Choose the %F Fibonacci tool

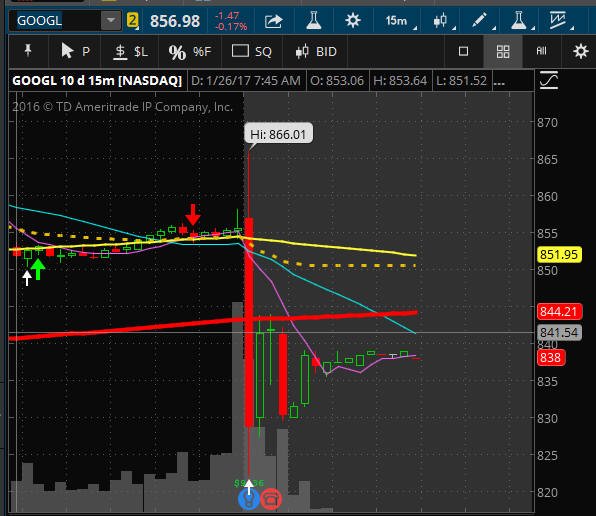190,52
